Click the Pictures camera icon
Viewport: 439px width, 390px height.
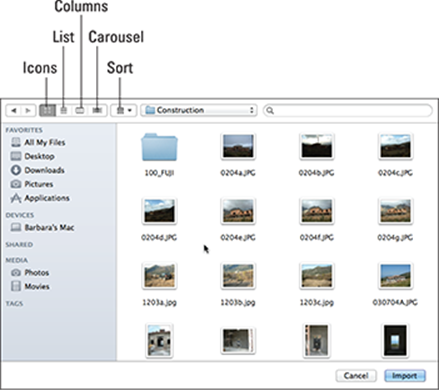[16, 184]
